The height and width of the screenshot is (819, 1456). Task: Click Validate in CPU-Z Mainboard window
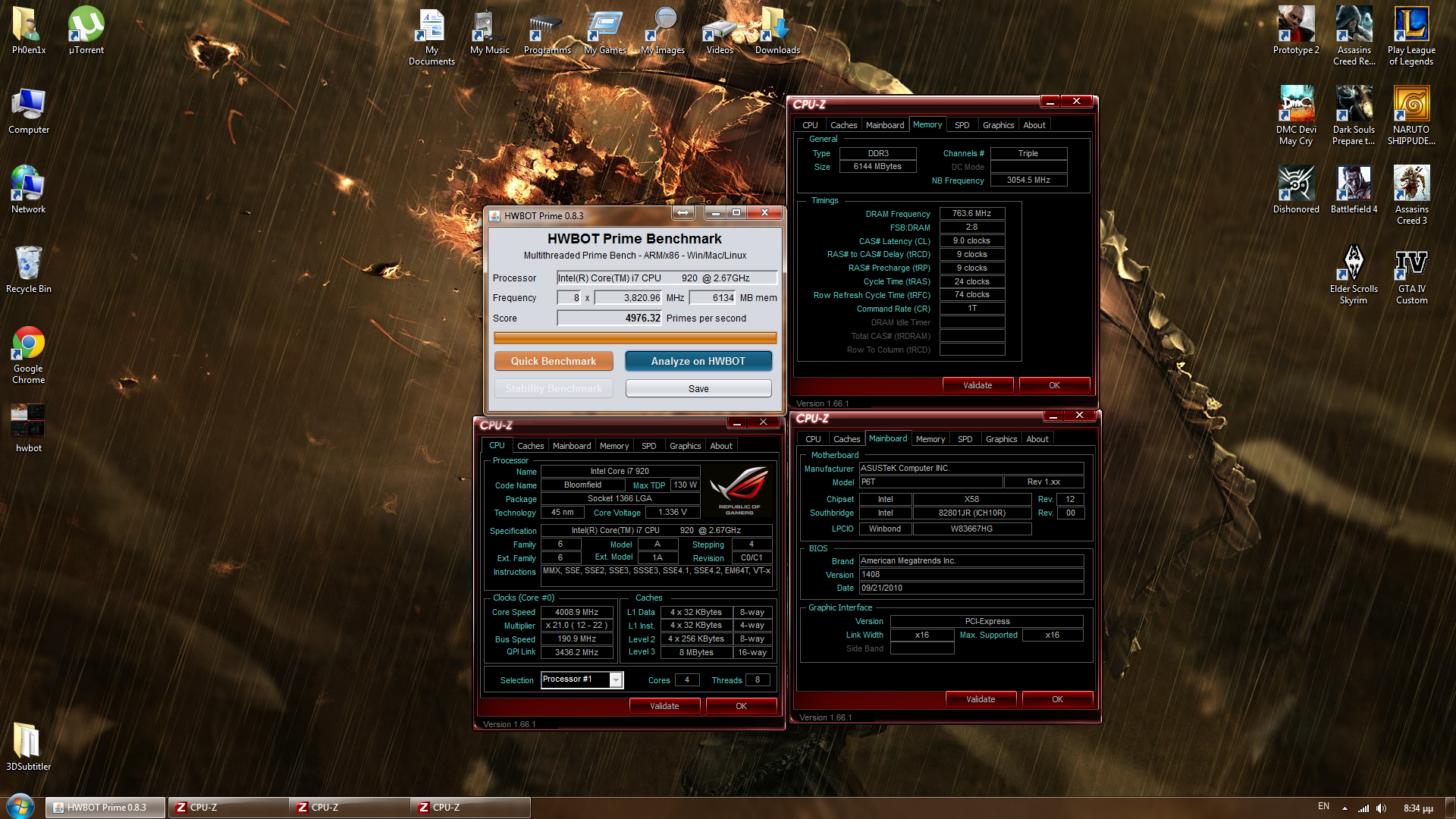(x=981, y=699)
